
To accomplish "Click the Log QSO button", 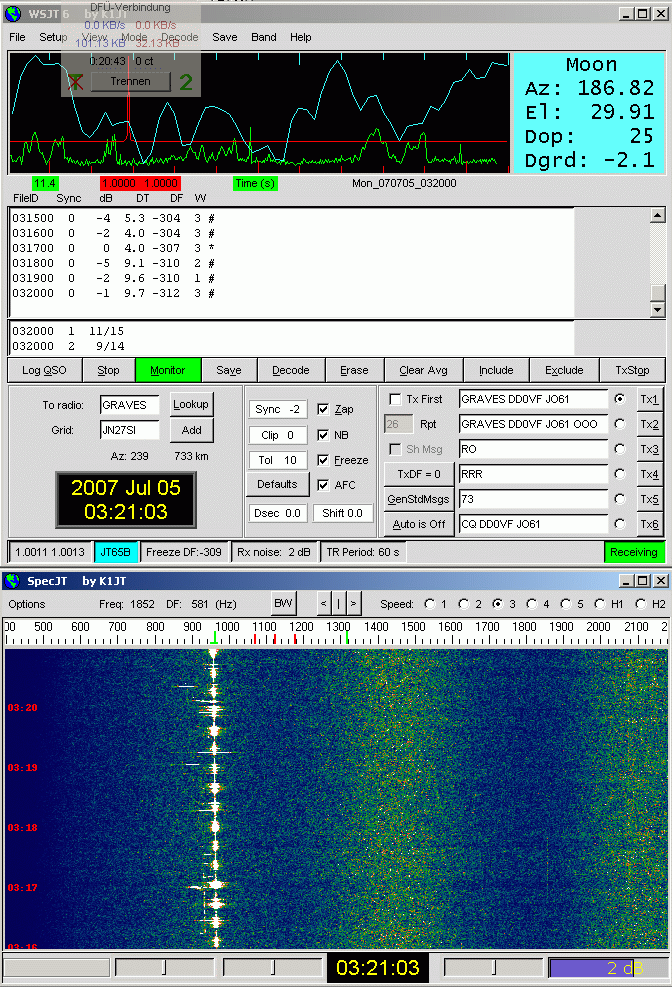I will pyautogui.click(x=44, y=370).
